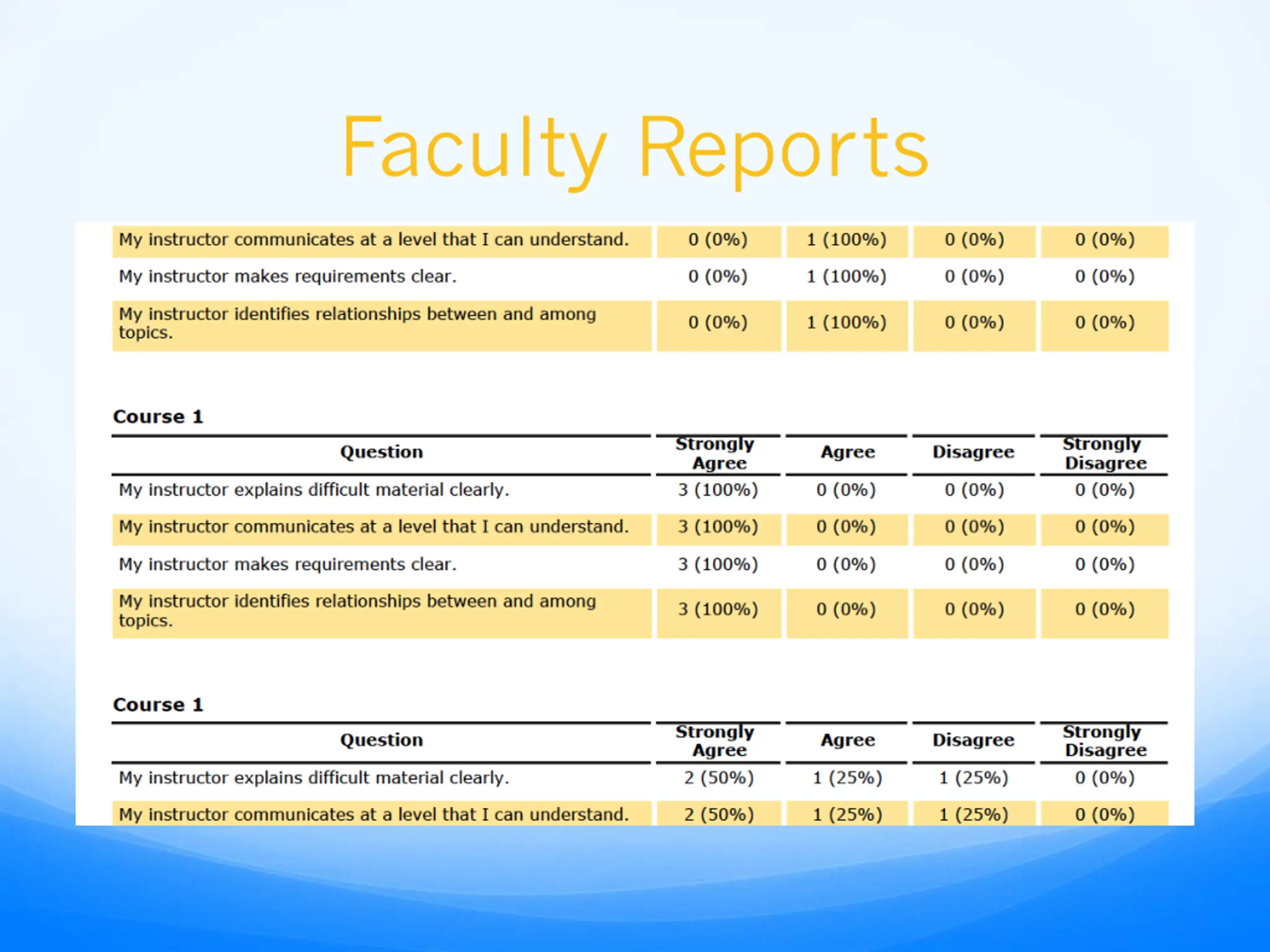Click Strongly Disagree 0 (0%) in the 2 (50%) explains row

[x=1105, y=778]
